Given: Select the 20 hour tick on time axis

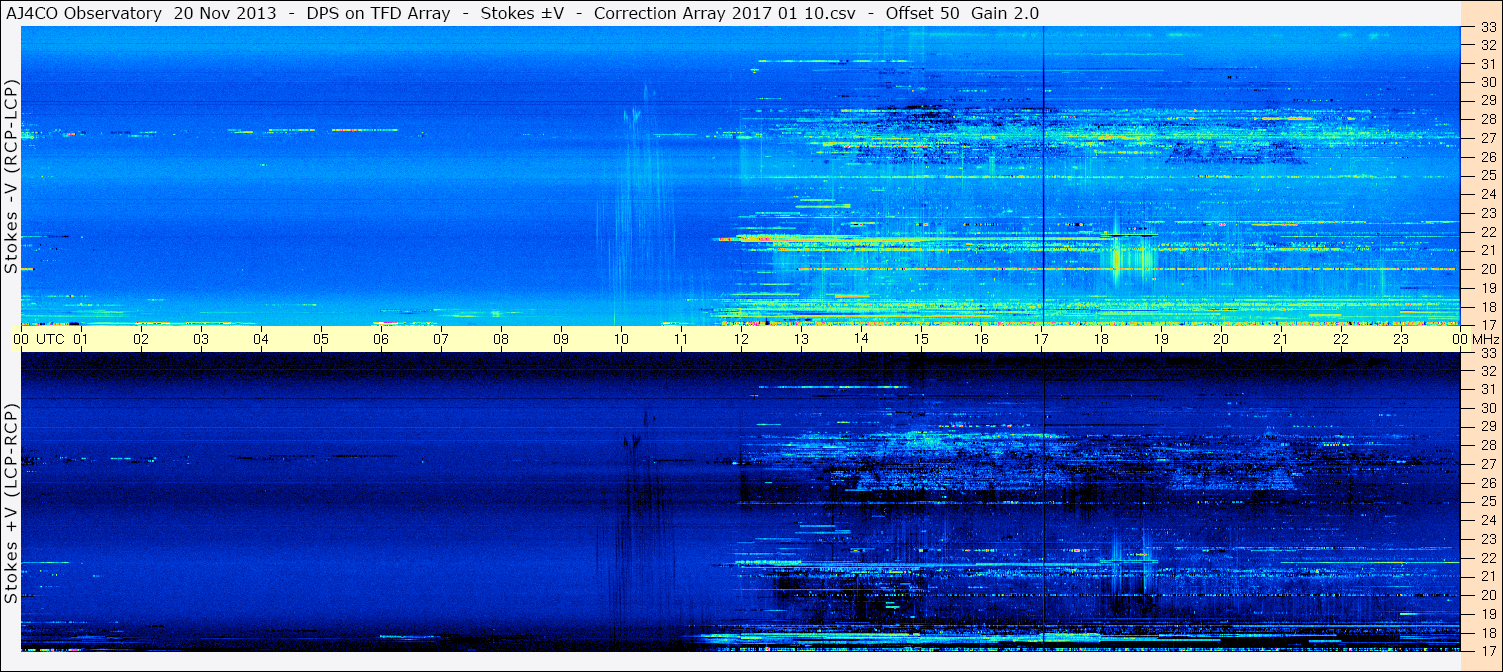Looking at the screenshot, I should (x=1221, y=339).
